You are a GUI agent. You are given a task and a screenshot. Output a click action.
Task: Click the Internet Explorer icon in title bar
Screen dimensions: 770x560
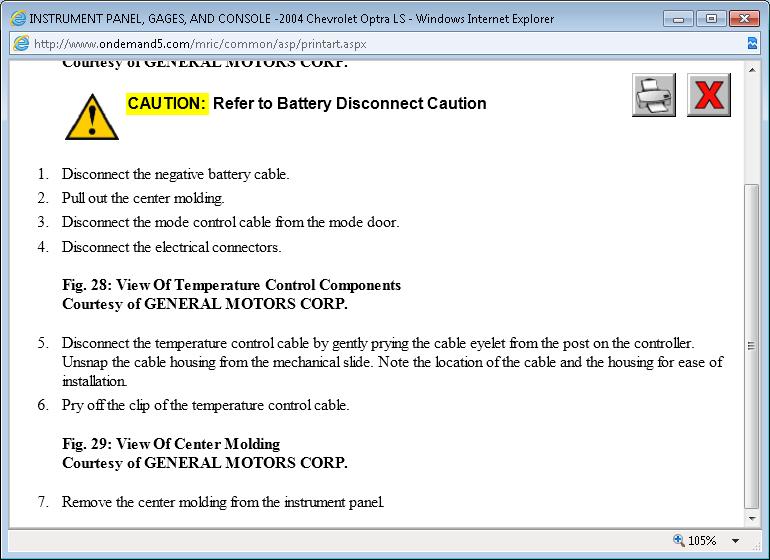(x=18, y=19)
